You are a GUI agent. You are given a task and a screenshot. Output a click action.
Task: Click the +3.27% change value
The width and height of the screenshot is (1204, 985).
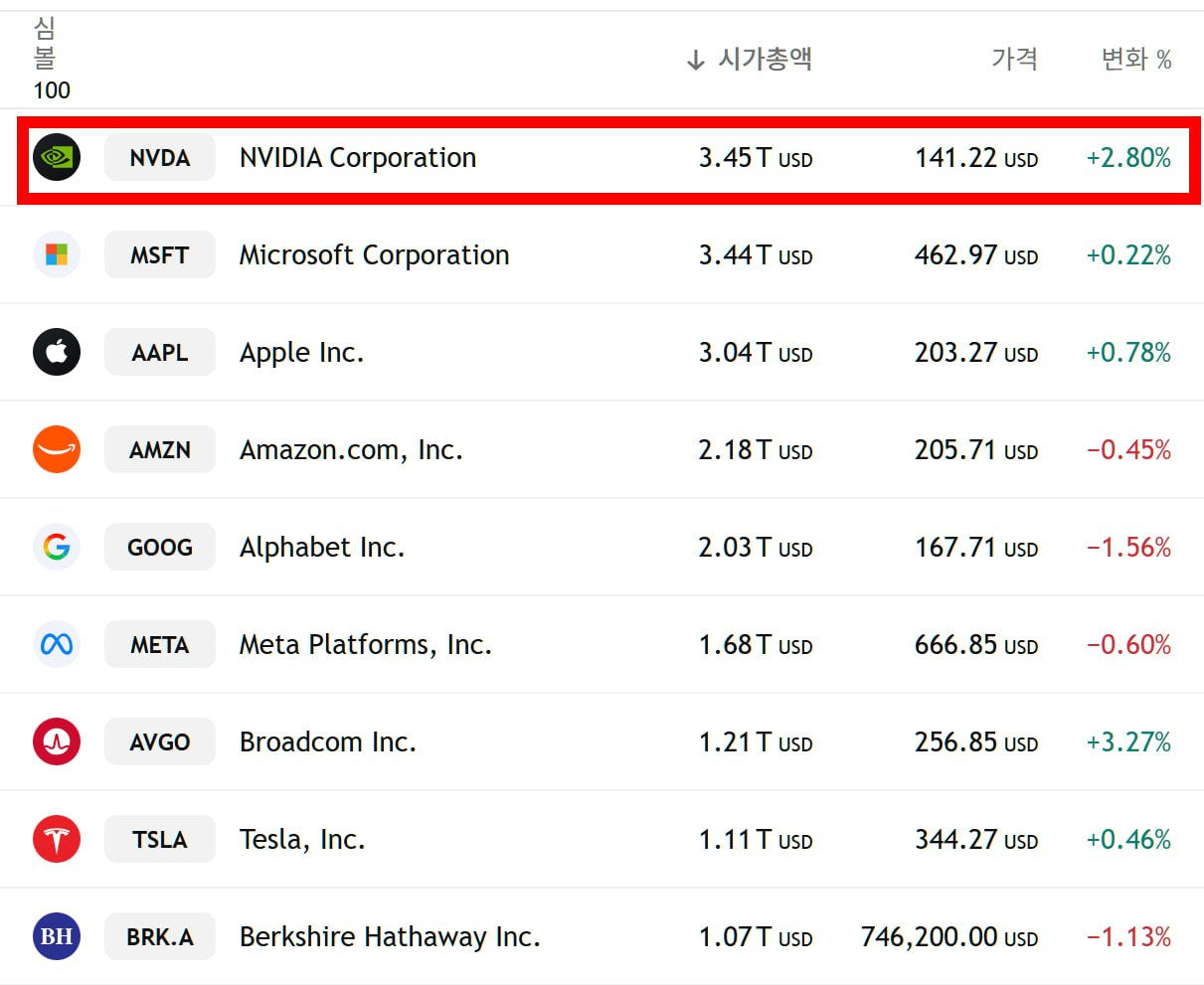click(1128, 742)
